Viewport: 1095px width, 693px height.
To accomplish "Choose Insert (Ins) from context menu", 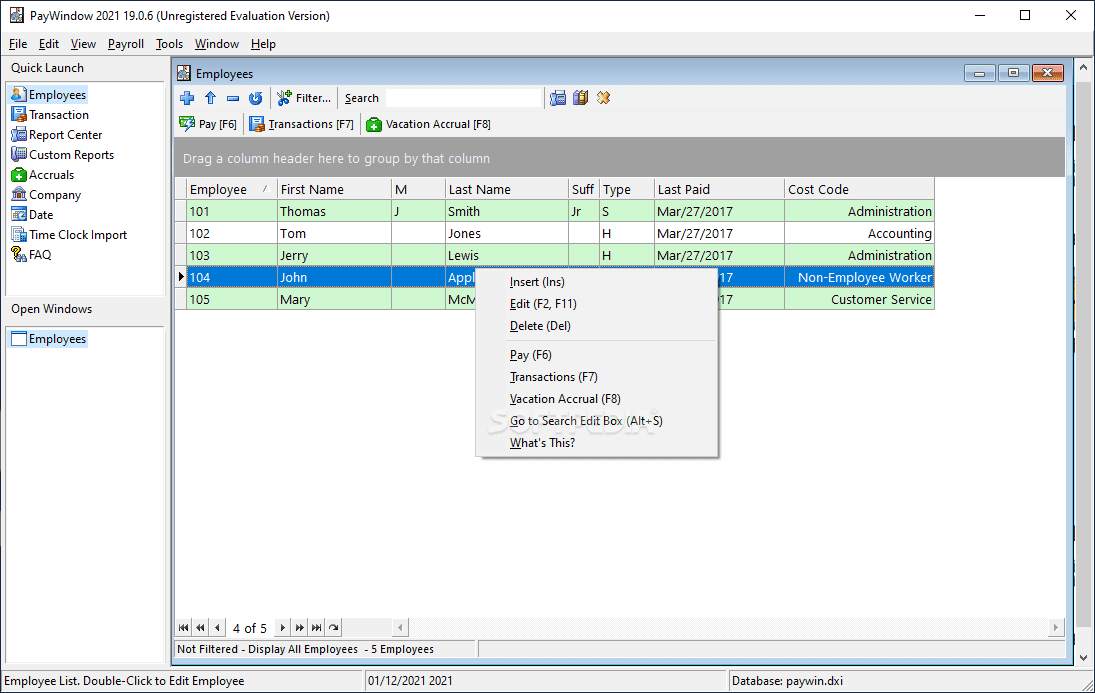I will point(596,282).
